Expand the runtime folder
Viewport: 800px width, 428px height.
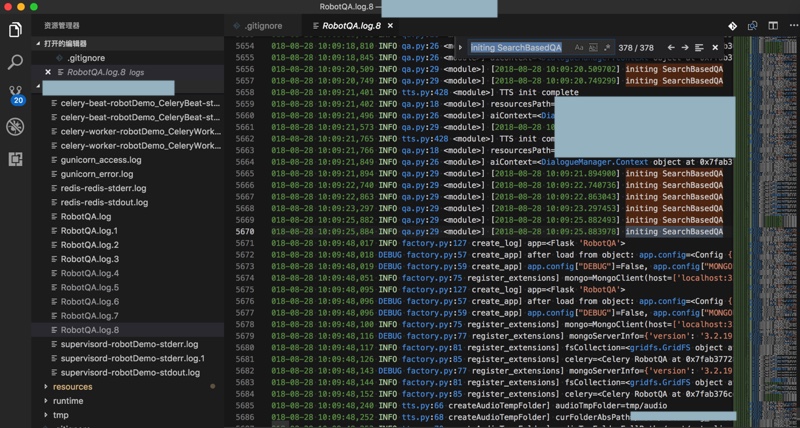point(46,401)
